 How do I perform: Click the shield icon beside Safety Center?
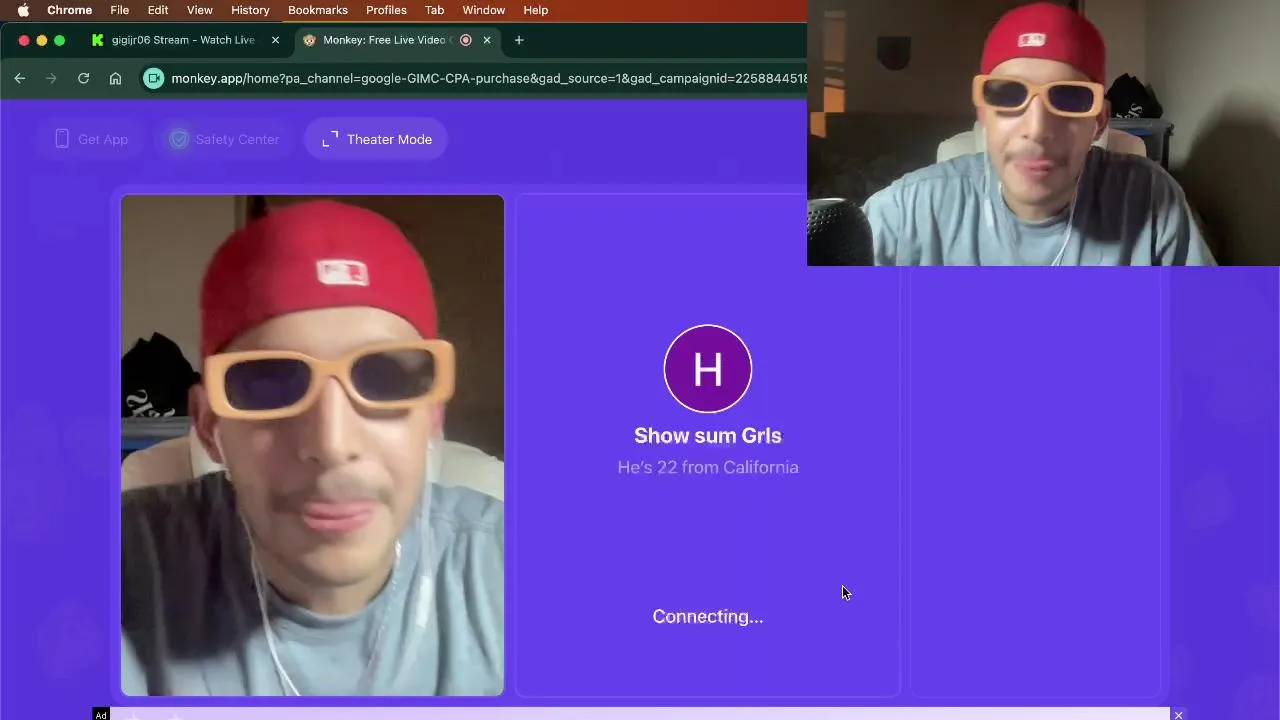click(178, 139)
